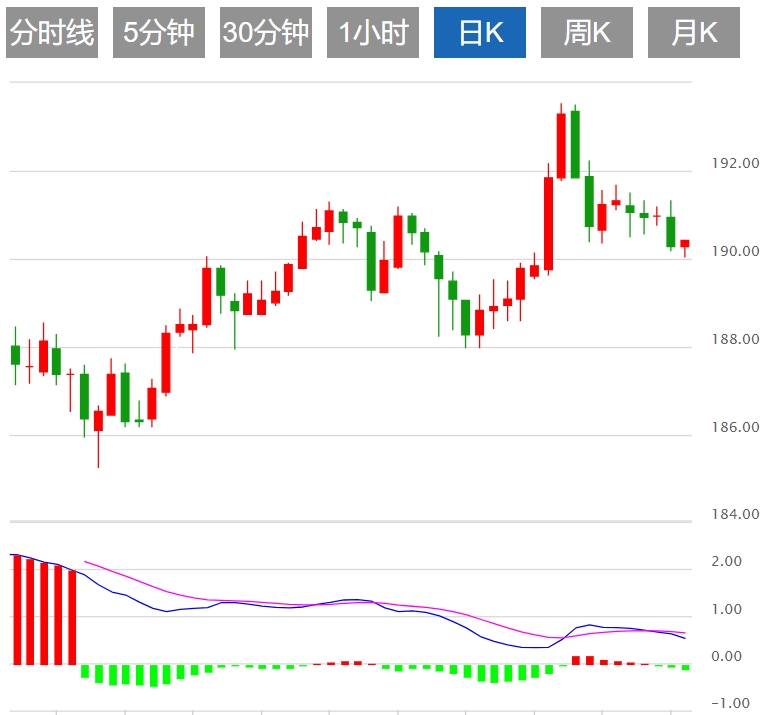Click the 190.00 price axis label
The width and height of the screenshot is (769, 715).
coord(736,251)
